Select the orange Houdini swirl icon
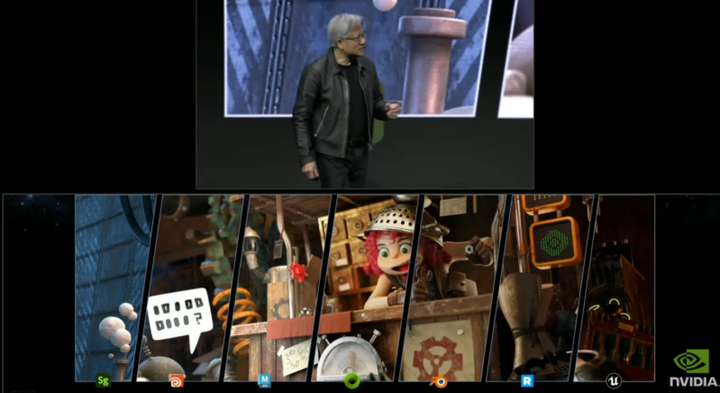This screenshot has height=393, width=720. 176,381
